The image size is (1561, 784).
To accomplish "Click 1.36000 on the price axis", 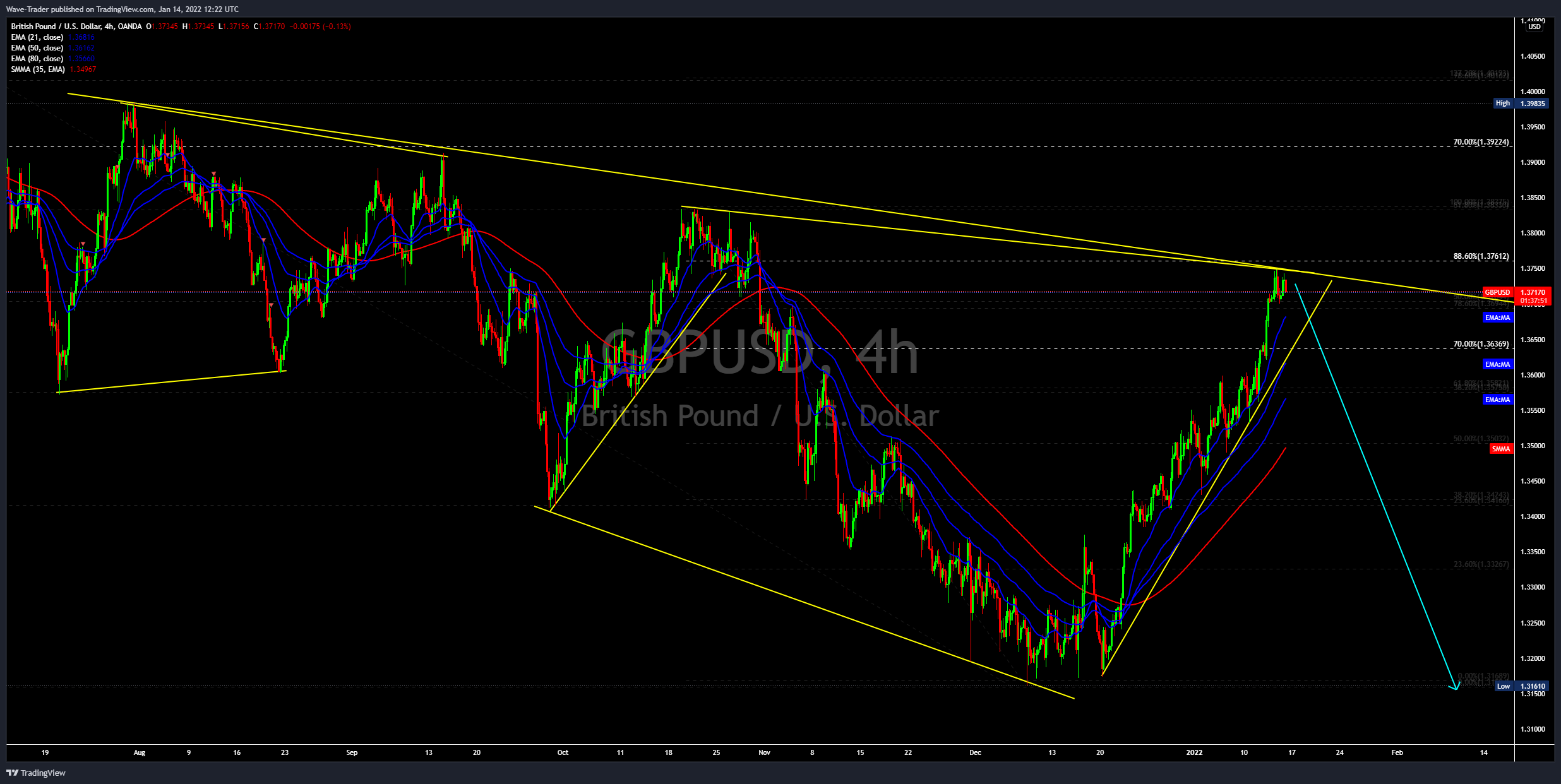I will click(x=1533, y=375).
